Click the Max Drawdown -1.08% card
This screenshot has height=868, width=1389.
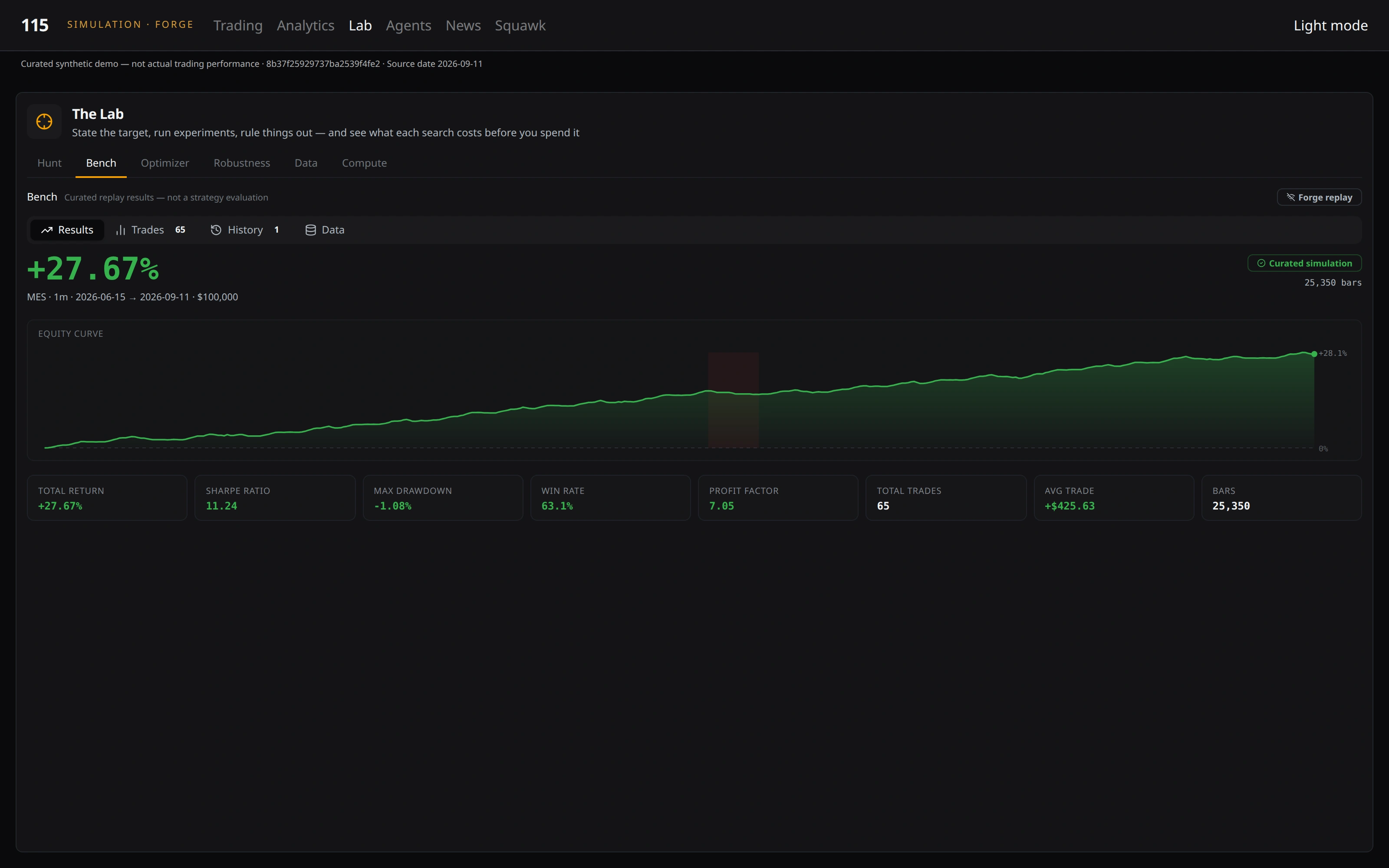(443, 498)
